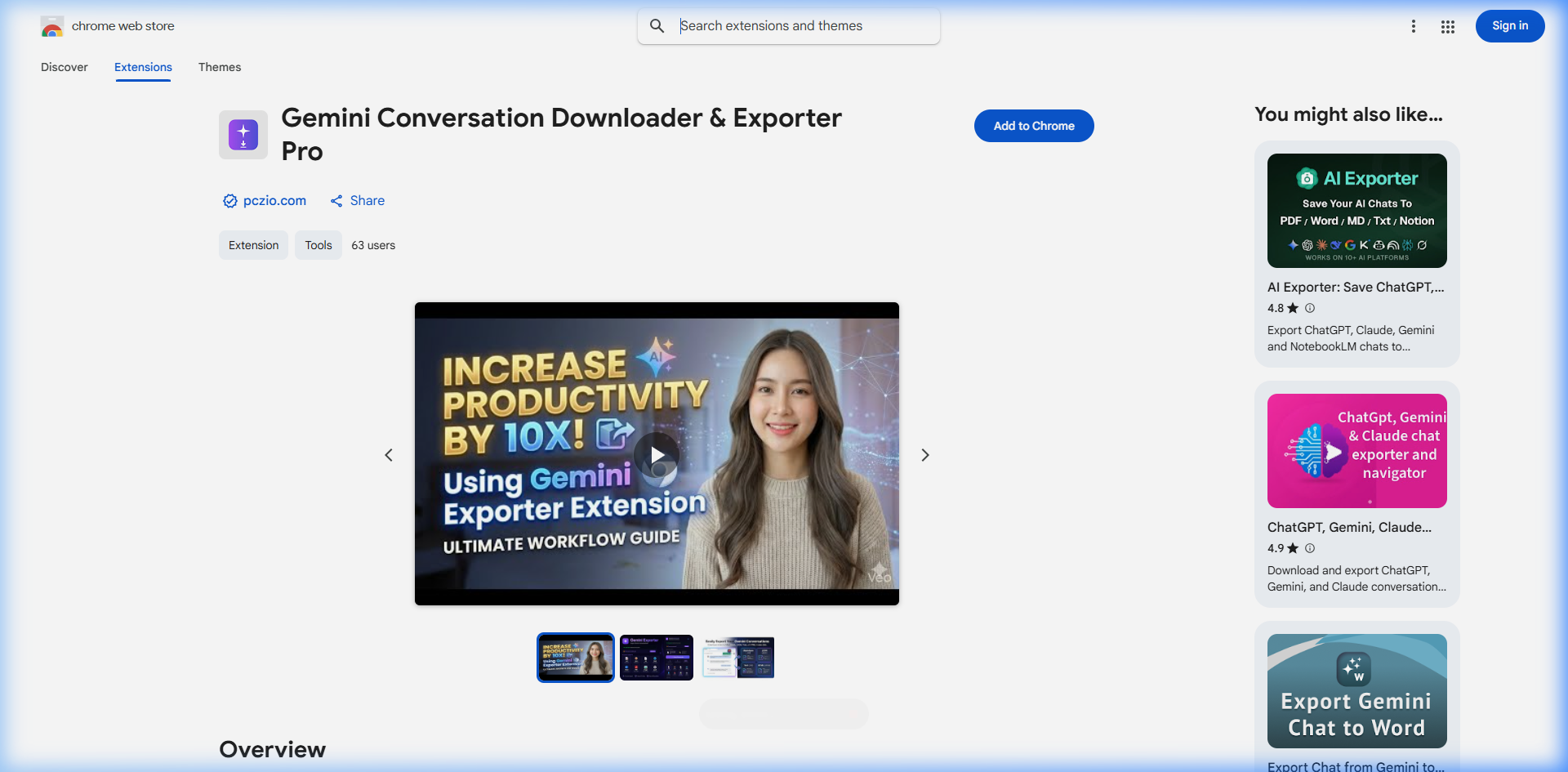Go to previous slide with left arrow
The width and height of the screenshot is (1568, 772).
(389, 455)
